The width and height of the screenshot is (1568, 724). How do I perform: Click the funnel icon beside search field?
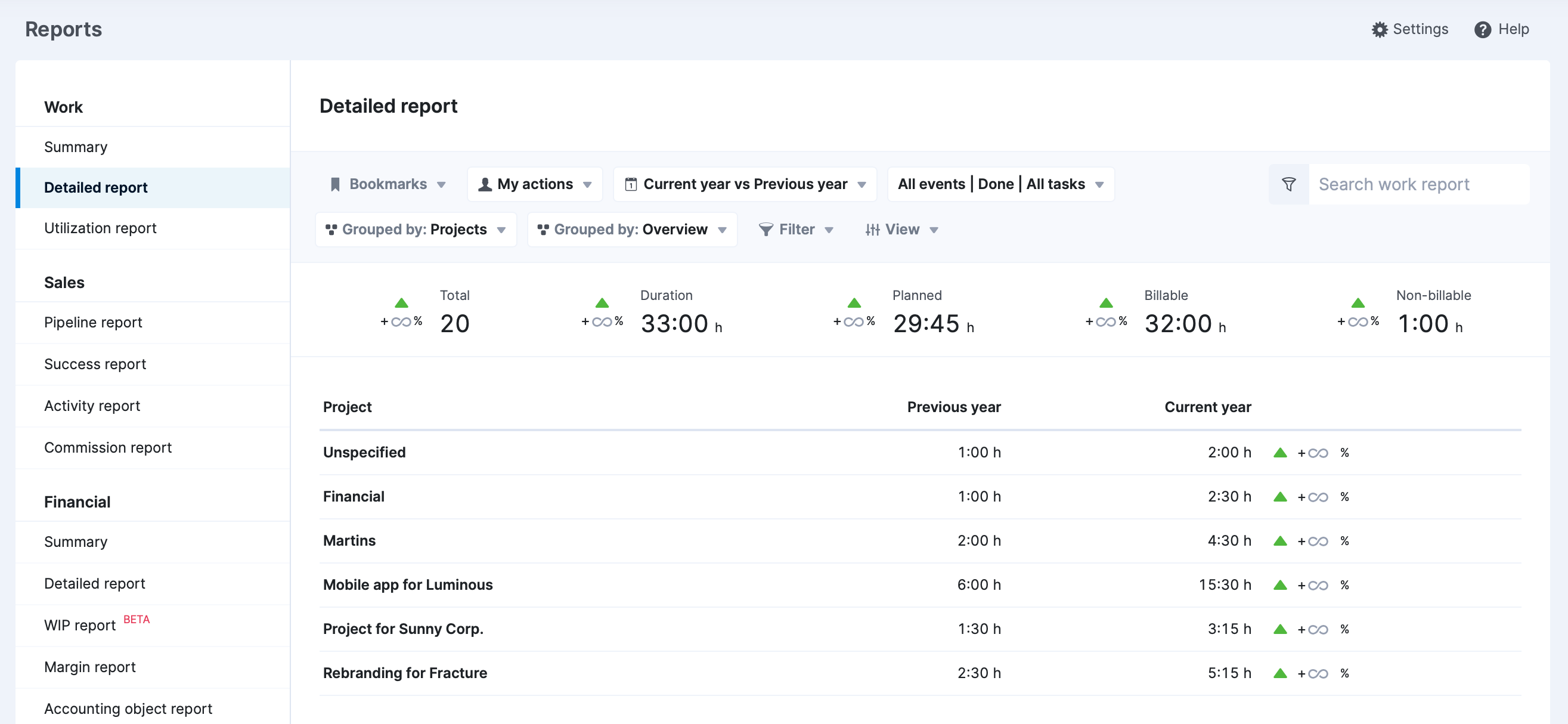[x=1288, y=184]
